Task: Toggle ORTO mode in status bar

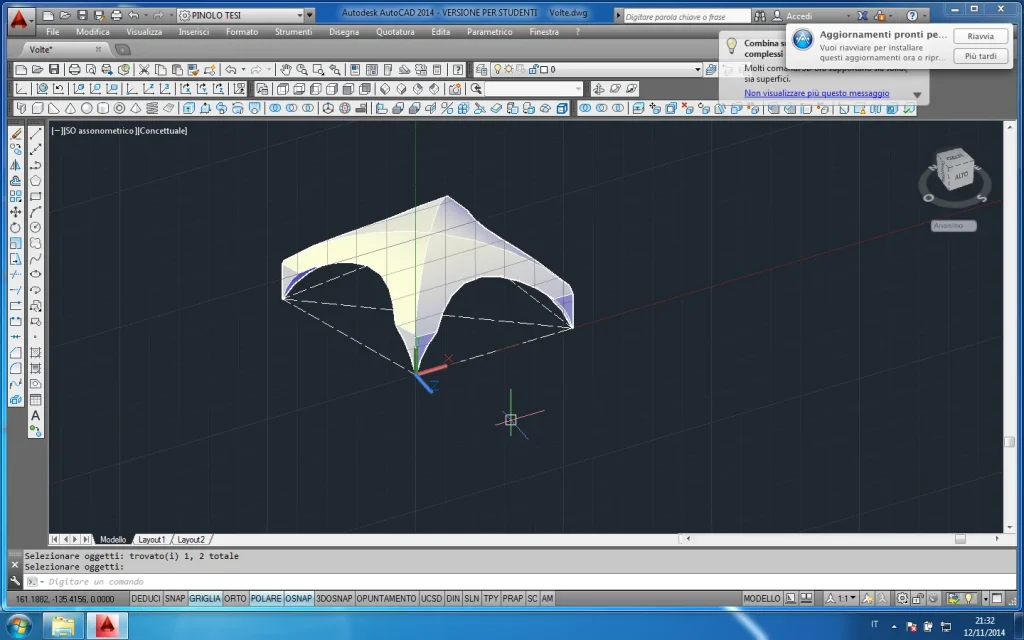Action: click(x=235, y=598)
